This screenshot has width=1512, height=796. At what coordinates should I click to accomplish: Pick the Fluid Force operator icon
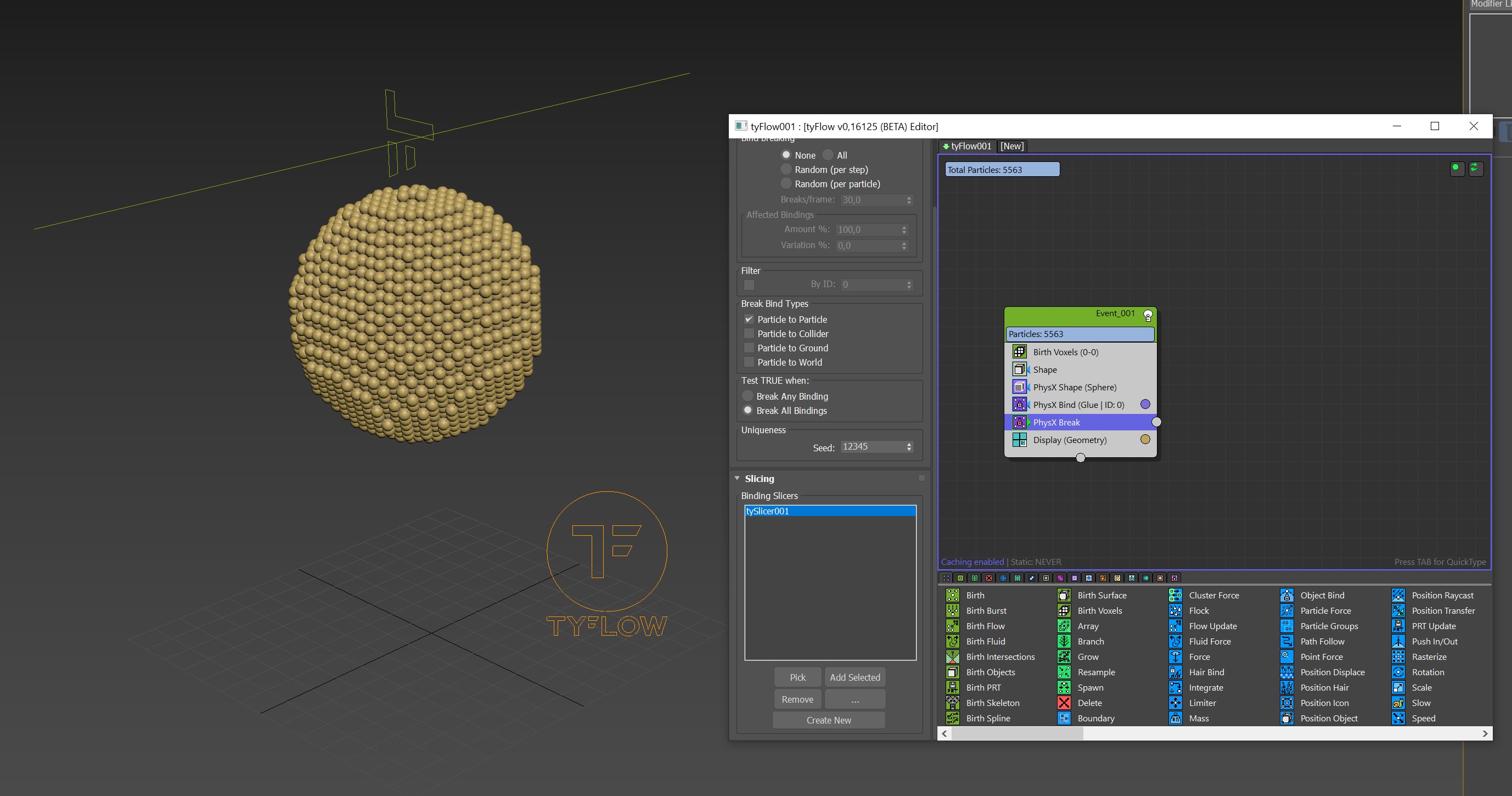pos(1176,641)
